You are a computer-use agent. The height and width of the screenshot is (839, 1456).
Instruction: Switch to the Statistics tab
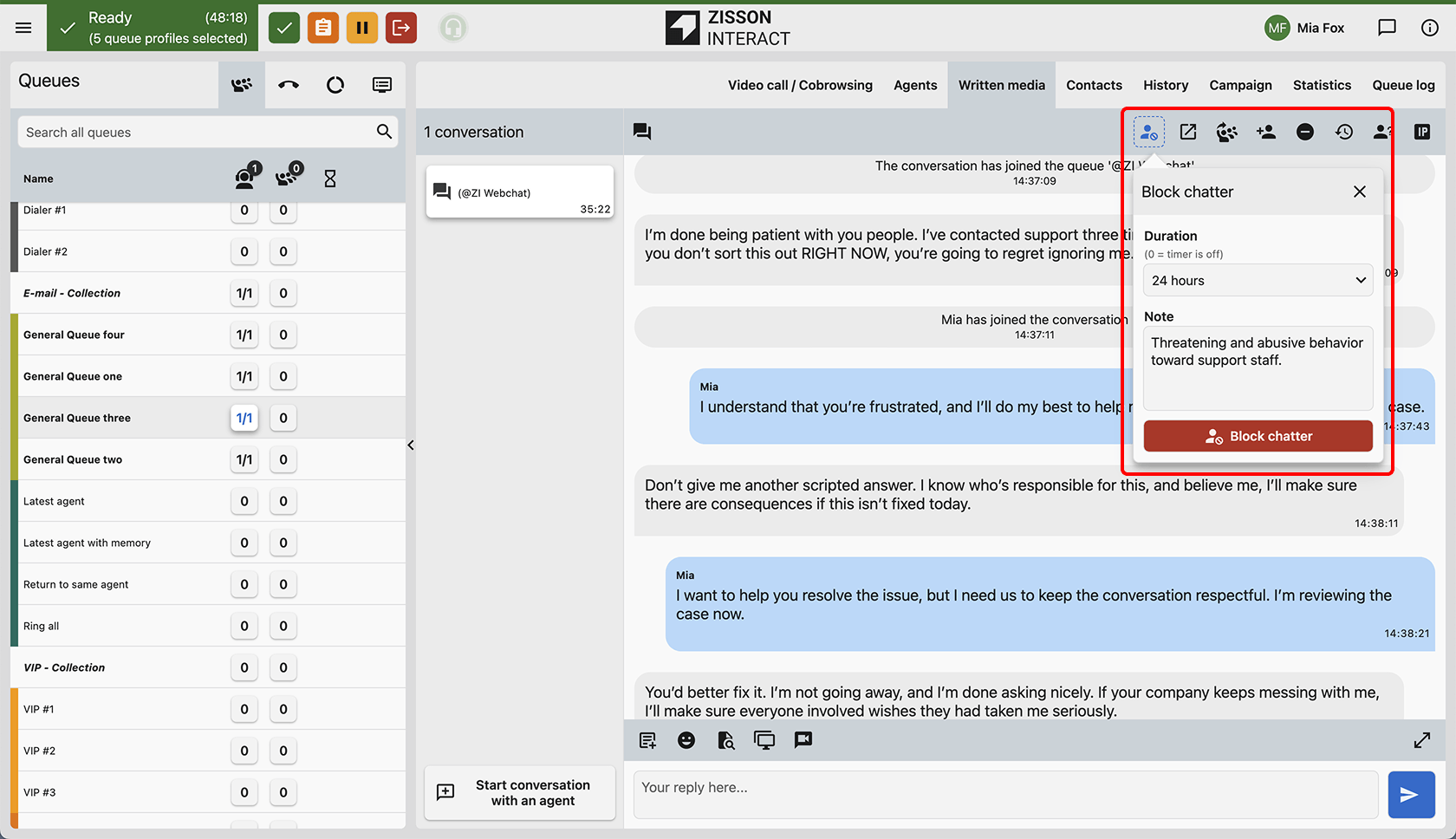tap(1322, 85)
